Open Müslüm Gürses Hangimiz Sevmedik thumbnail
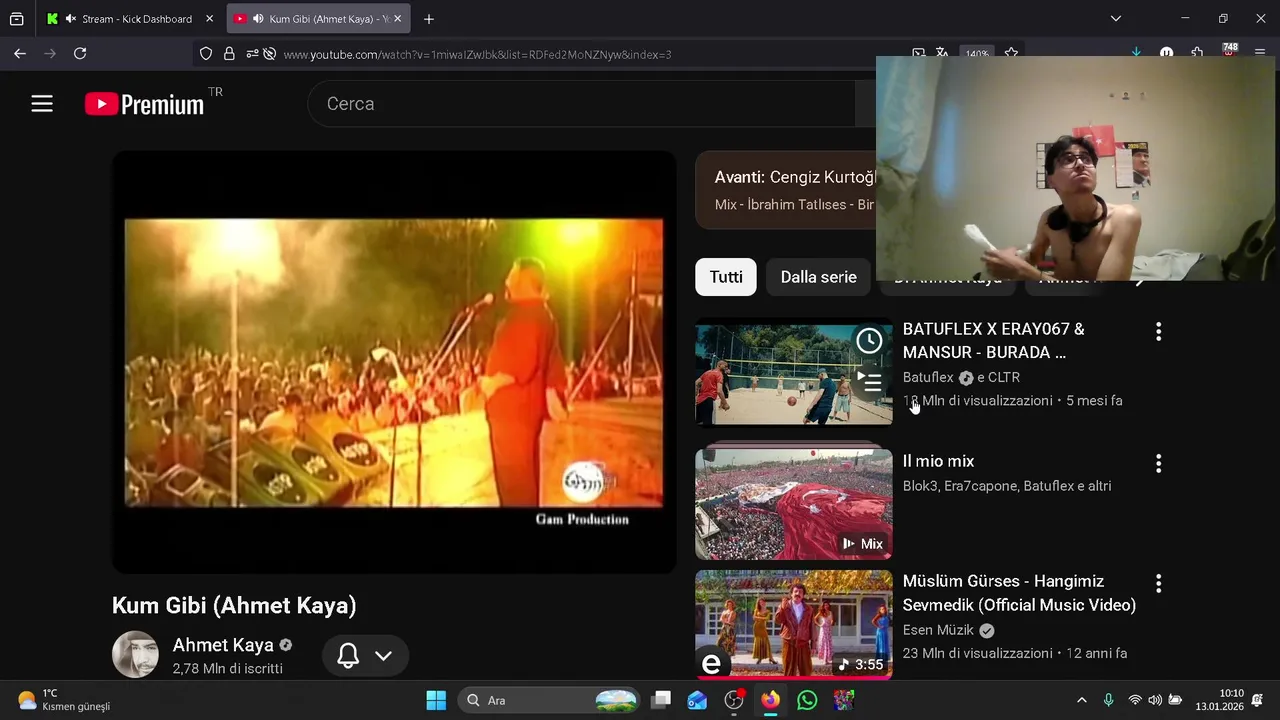This screenshot has height=720, width=1280. (x=794, y=625)
